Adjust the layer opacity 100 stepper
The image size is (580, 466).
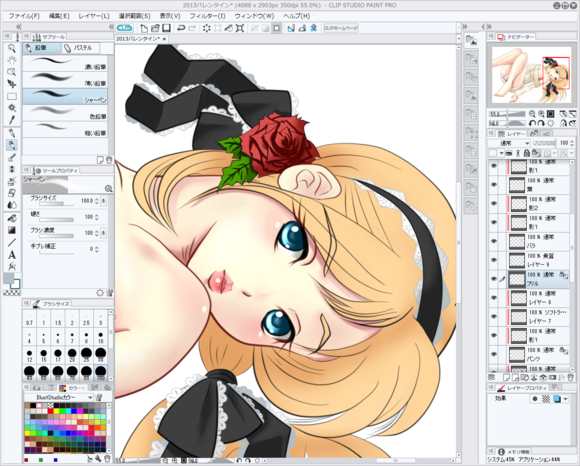pyautogui.click(x=571, y=143)
